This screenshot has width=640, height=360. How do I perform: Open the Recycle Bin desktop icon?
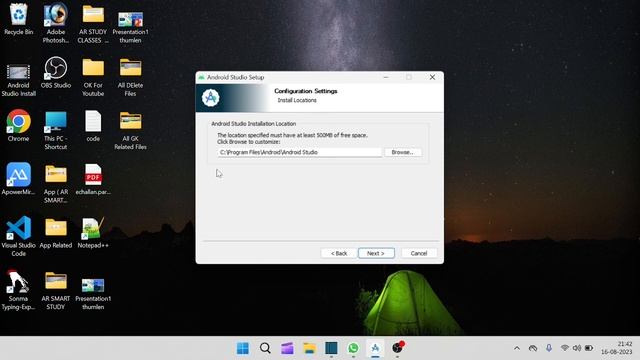18,18
